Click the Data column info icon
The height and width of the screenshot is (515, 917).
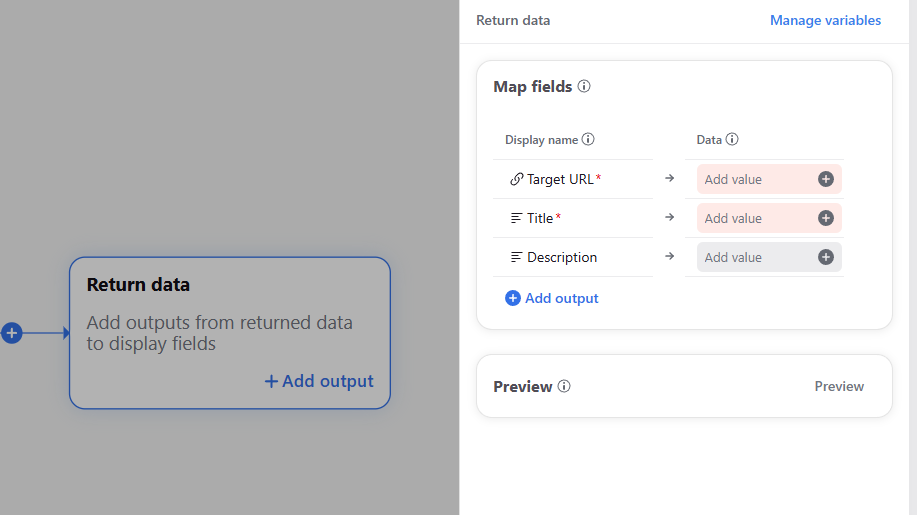coord(732,140)
